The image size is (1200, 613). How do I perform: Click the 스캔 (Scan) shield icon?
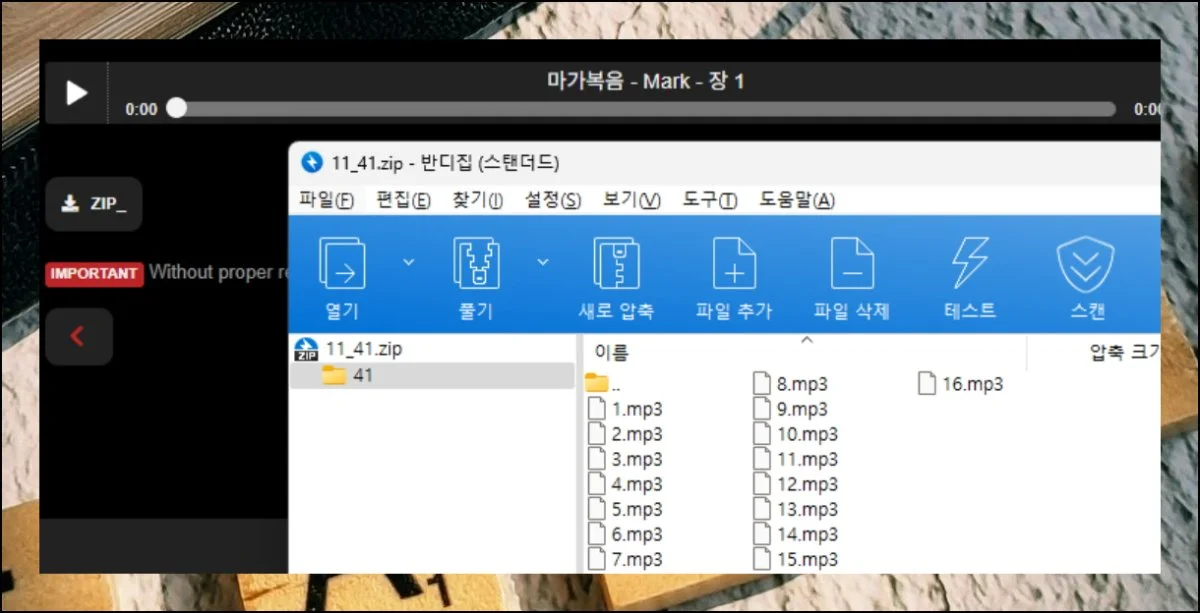(x=1086, y=265)
